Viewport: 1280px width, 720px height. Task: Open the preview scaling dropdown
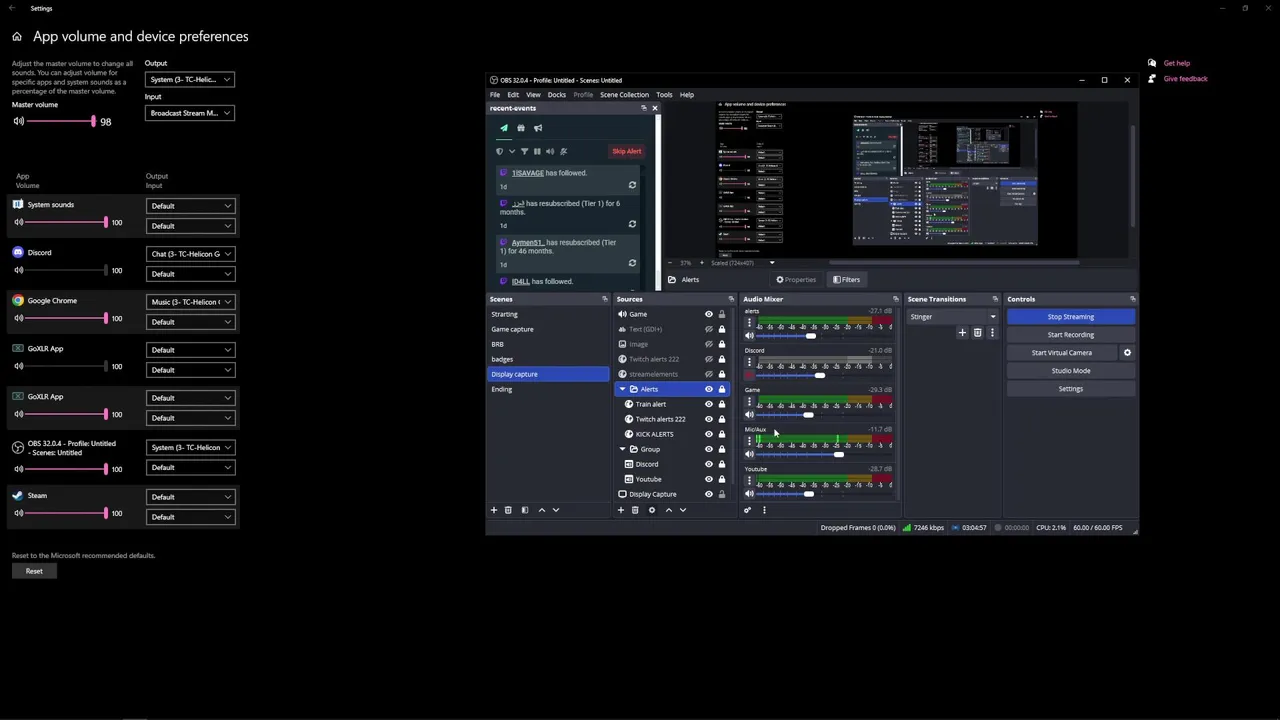pyautogui.click(x=741, y=263)
